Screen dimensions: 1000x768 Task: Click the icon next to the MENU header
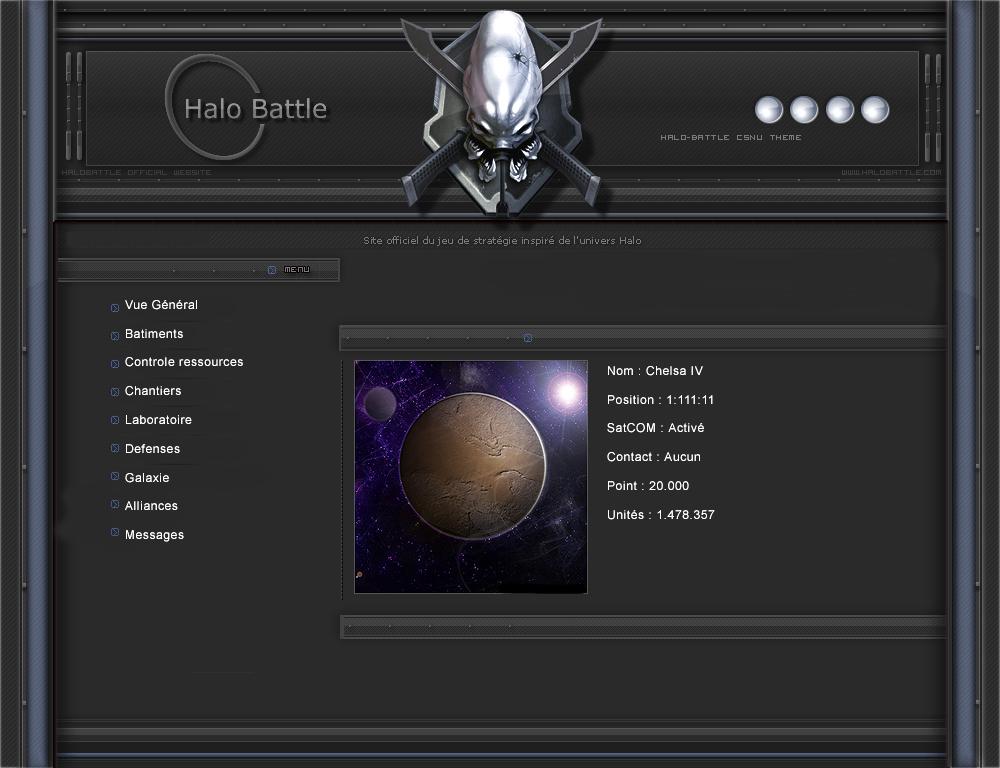point(272,270)
